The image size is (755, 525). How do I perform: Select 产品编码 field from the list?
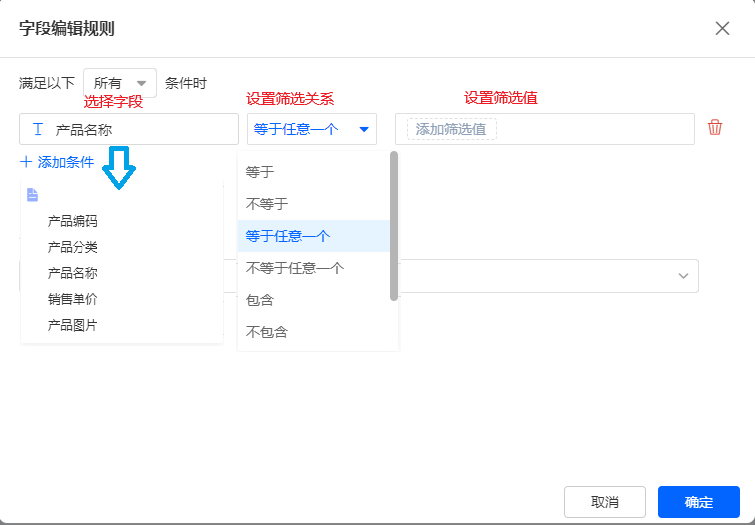coord(73,221)
